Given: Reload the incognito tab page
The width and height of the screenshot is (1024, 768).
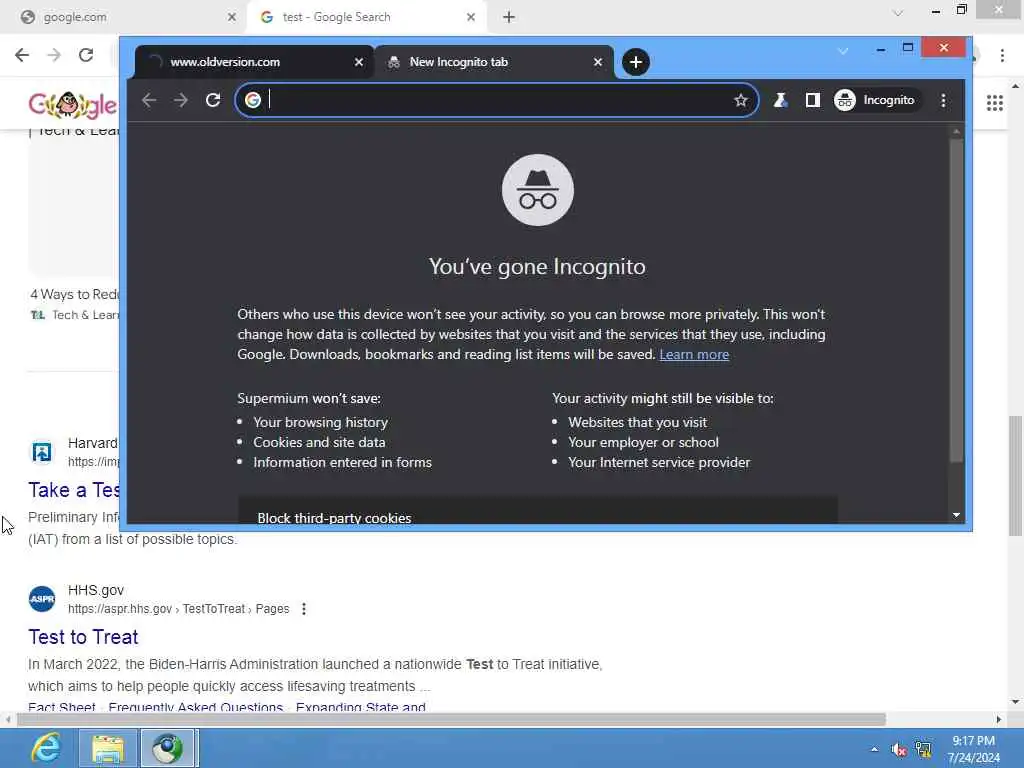Looking at the screenshot, I should click(213, 100).
